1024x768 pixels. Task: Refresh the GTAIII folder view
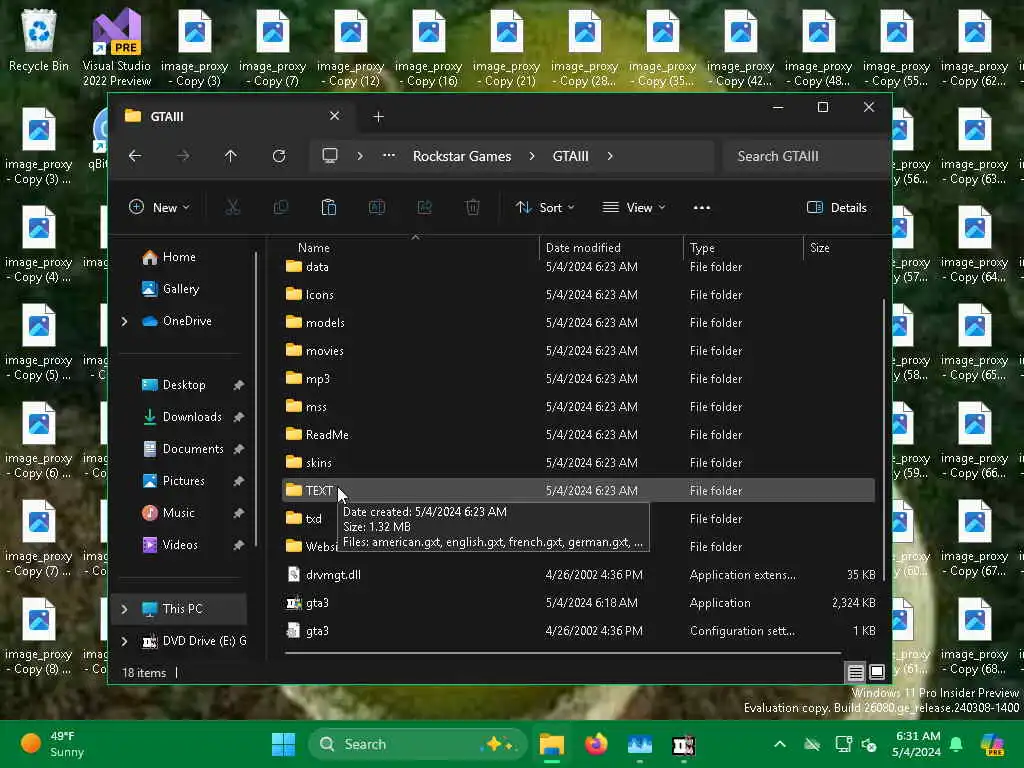click(x=279, y=156)
